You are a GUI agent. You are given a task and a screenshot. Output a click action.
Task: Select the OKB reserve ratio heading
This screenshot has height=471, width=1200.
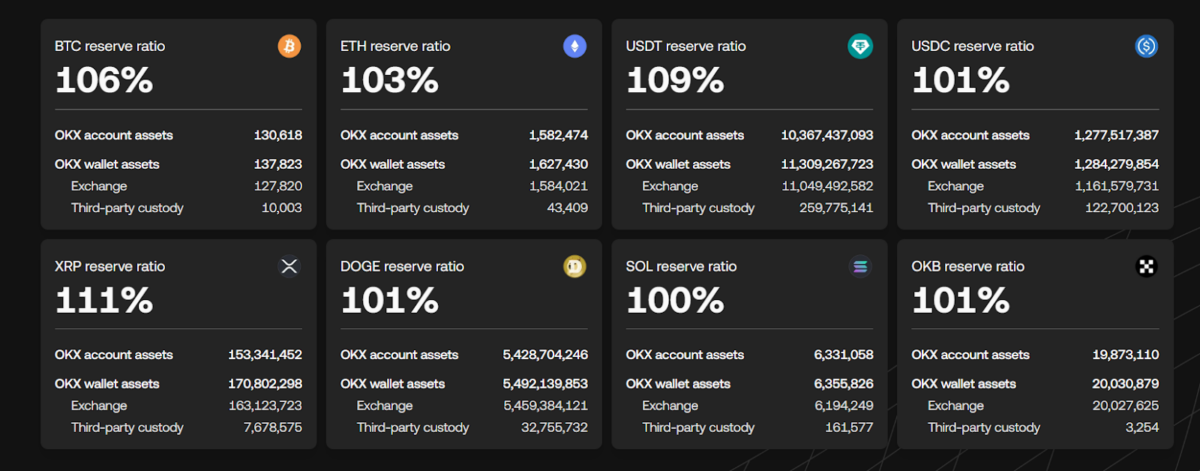click(968, 266)
